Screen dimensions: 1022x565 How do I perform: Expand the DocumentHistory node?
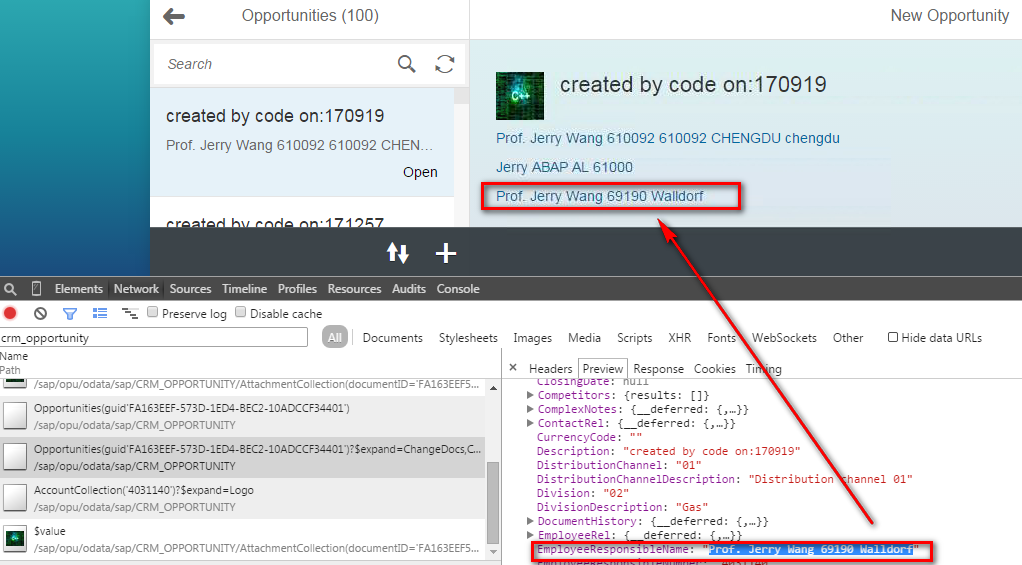click(530, 521)
